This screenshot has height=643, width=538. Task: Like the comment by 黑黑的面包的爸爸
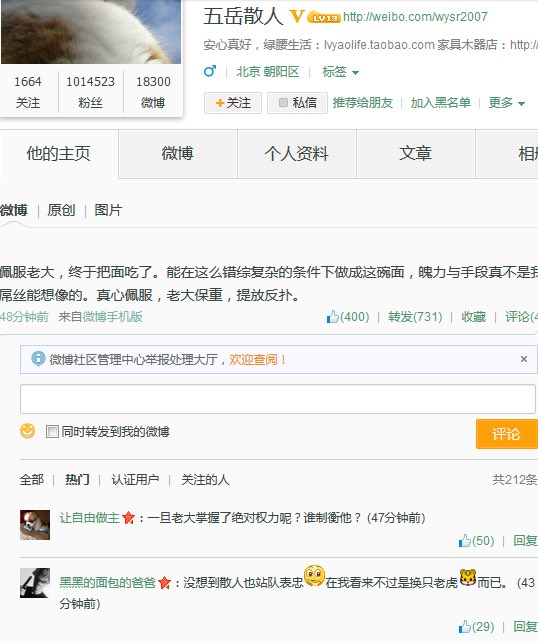click(476, 627)
